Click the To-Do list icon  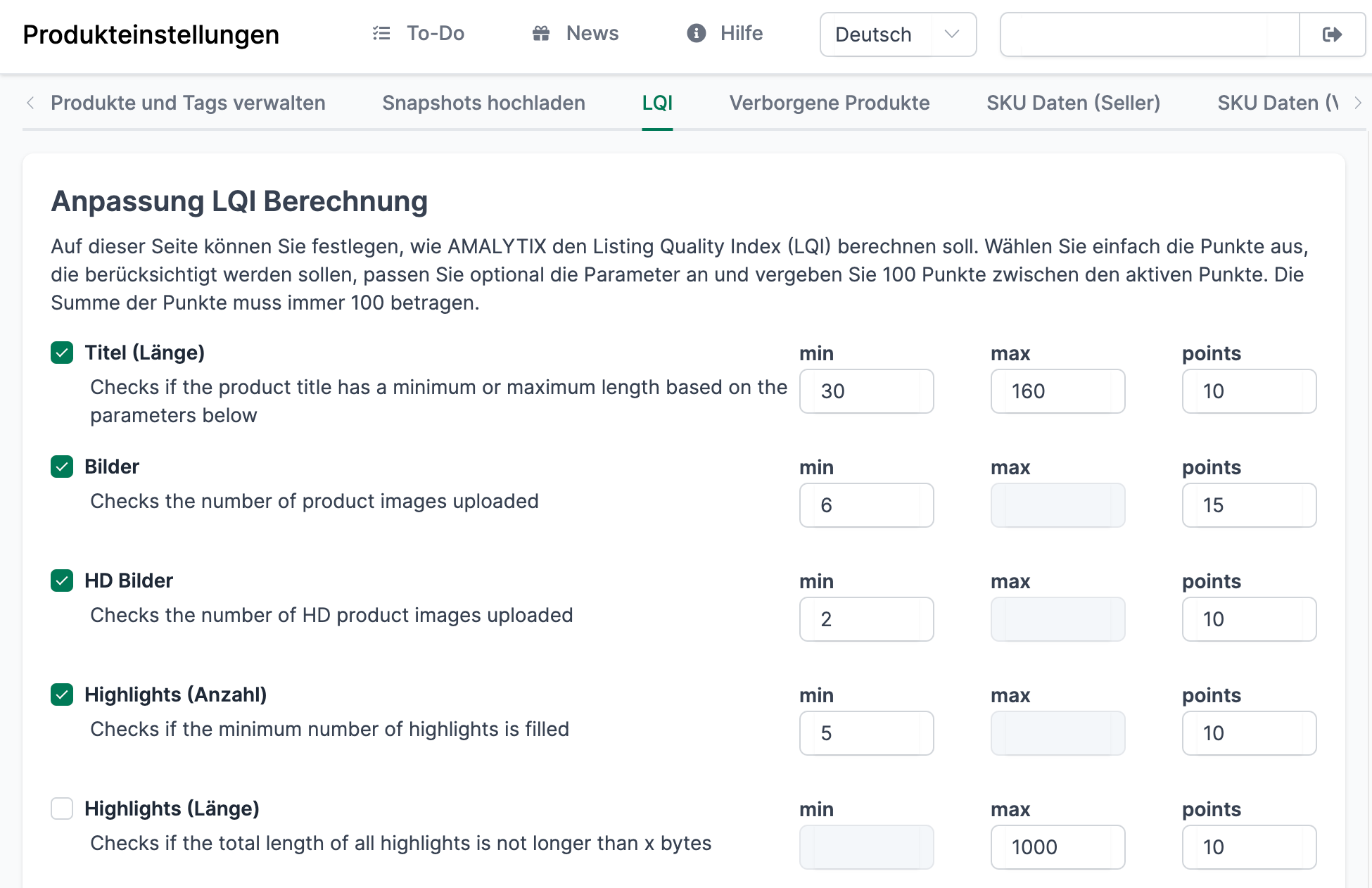coord(381,33)
